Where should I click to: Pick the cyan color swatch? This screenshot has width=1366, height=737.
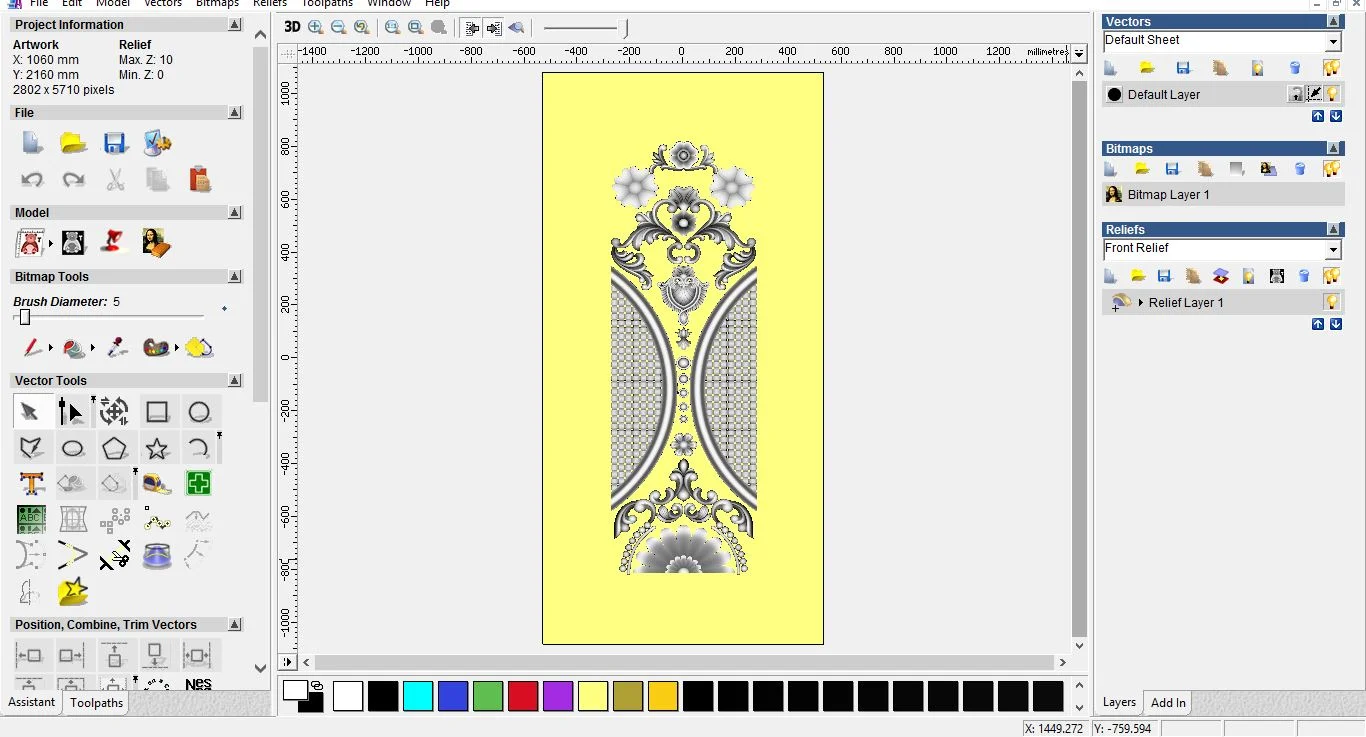coord(418,696)
